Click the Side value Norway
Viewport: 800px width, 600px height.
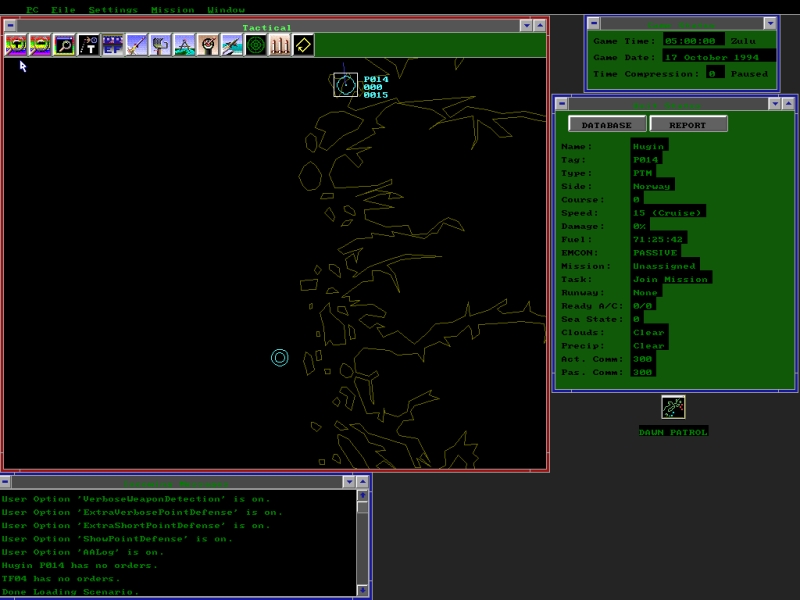click(653, 186)
